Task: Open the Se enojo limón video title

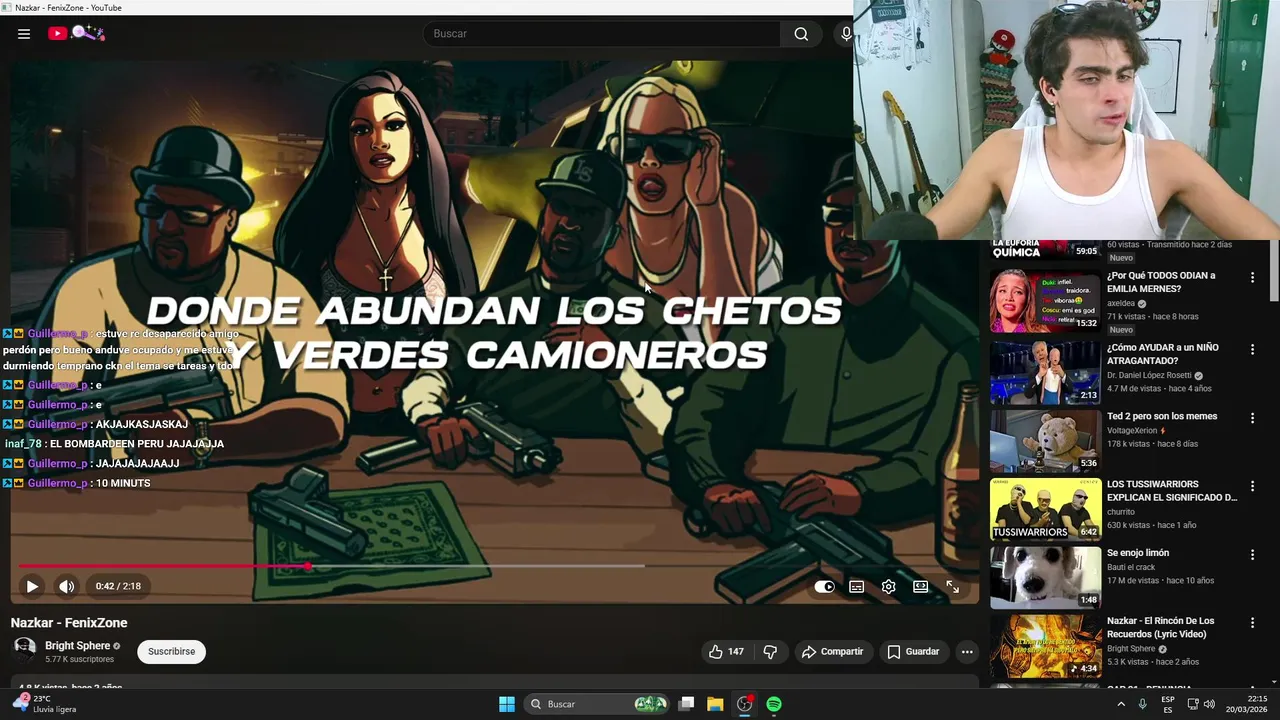Action: [x=1138, y=553]
